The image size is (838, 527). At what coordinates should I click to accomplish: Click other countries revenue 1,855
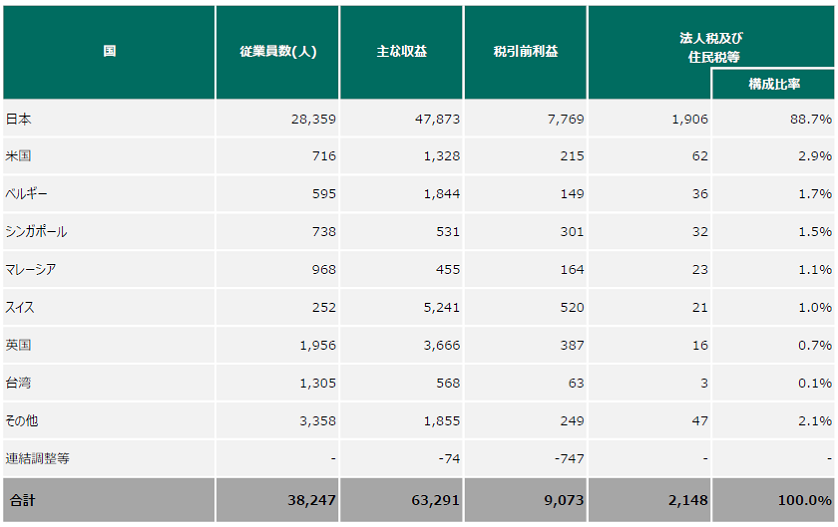[x=441, y=421]
